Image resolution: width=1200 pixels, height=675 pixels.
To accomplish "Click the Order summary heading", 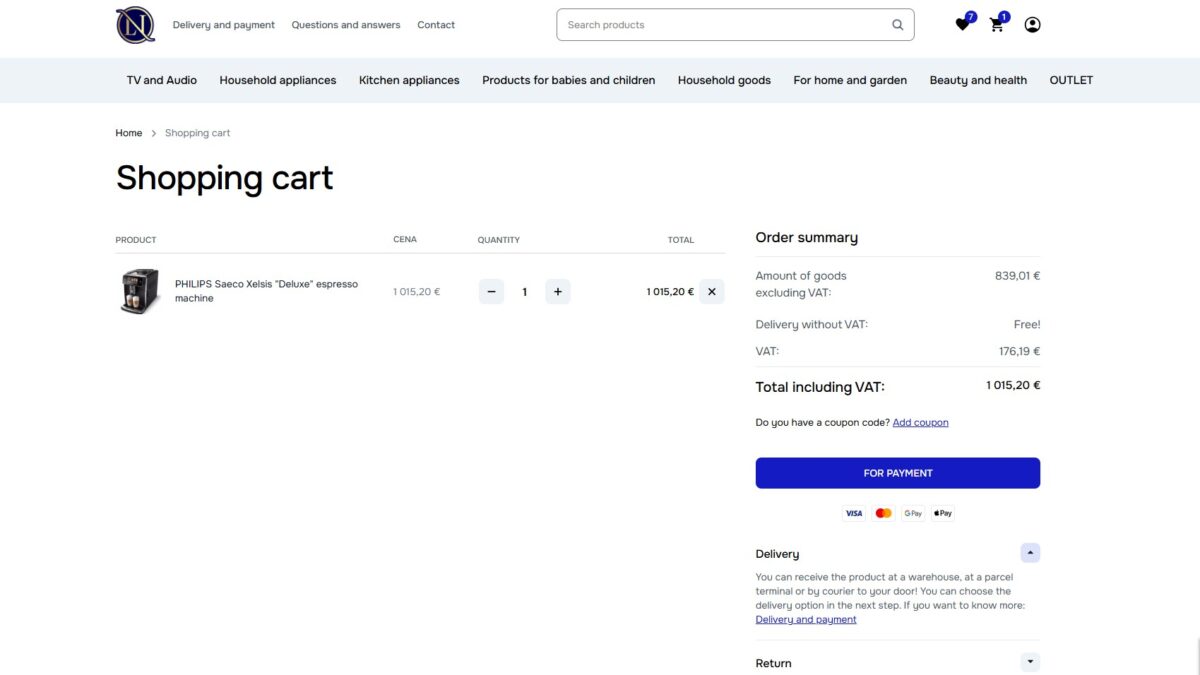I will 807,238.
